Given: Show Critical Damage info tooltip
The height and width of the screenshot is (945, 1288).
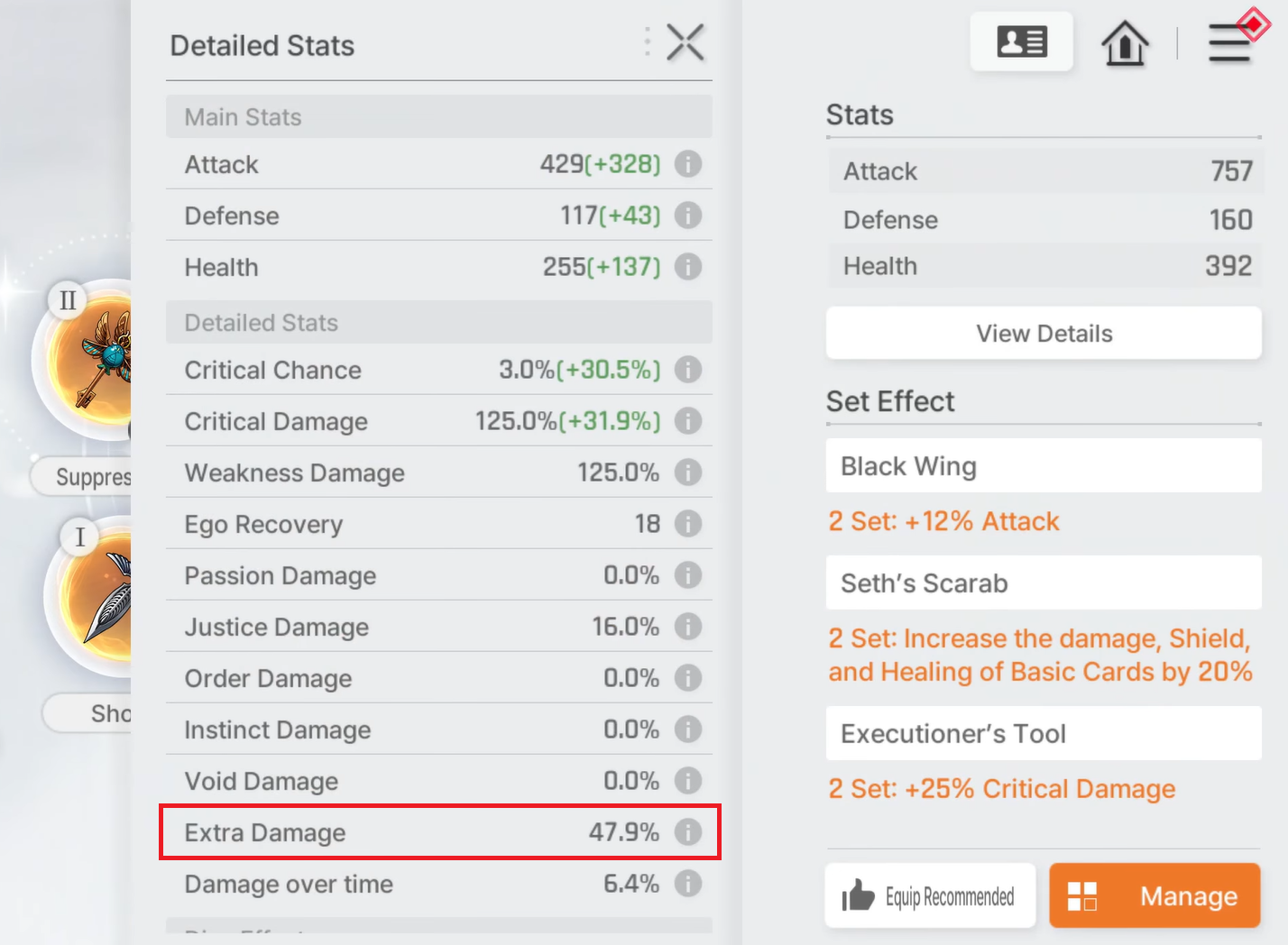Looking at the screenshot, I should (x=688, y=421).
